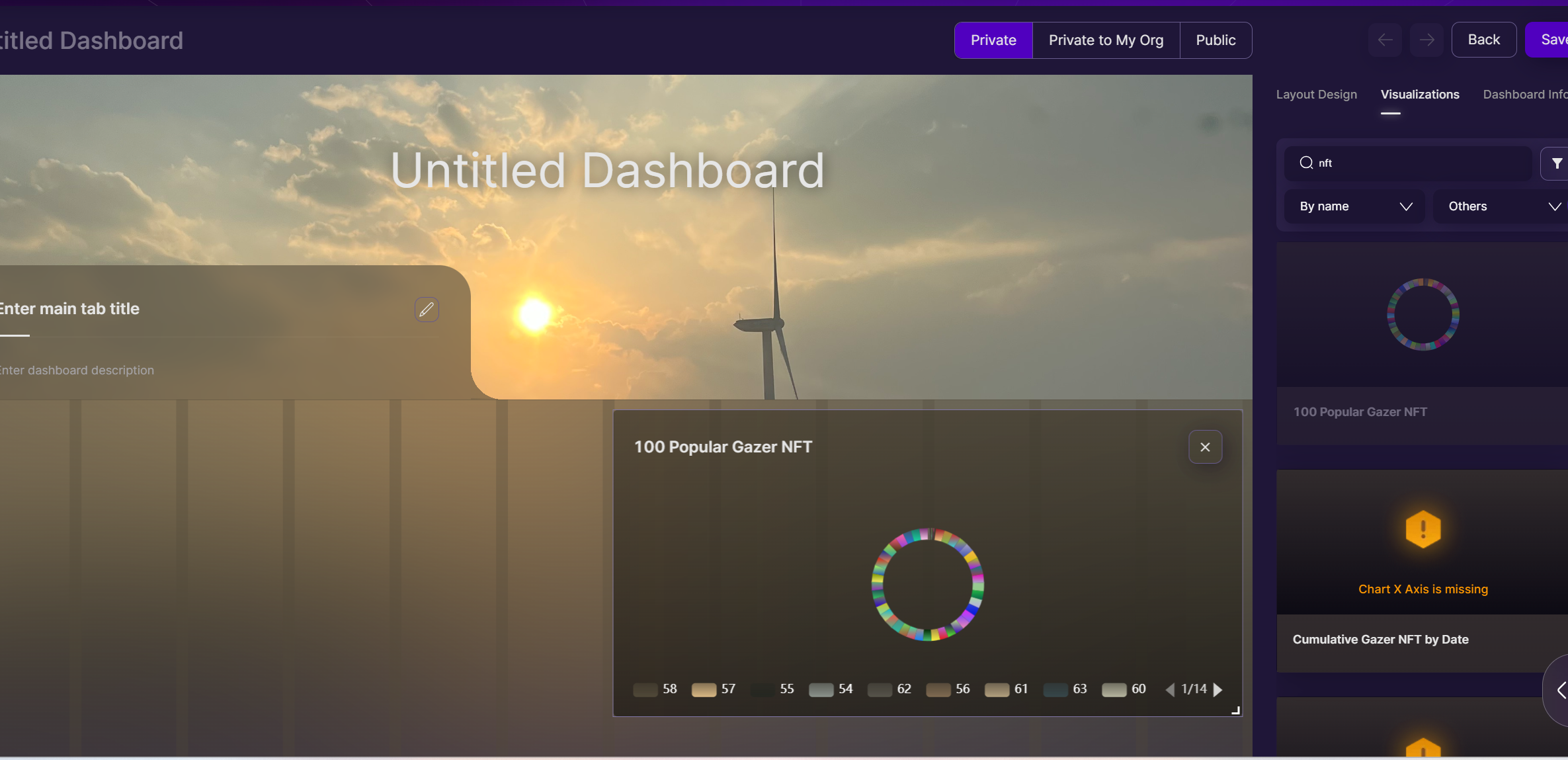Open the filter funnel icon

pos(1557,163)
